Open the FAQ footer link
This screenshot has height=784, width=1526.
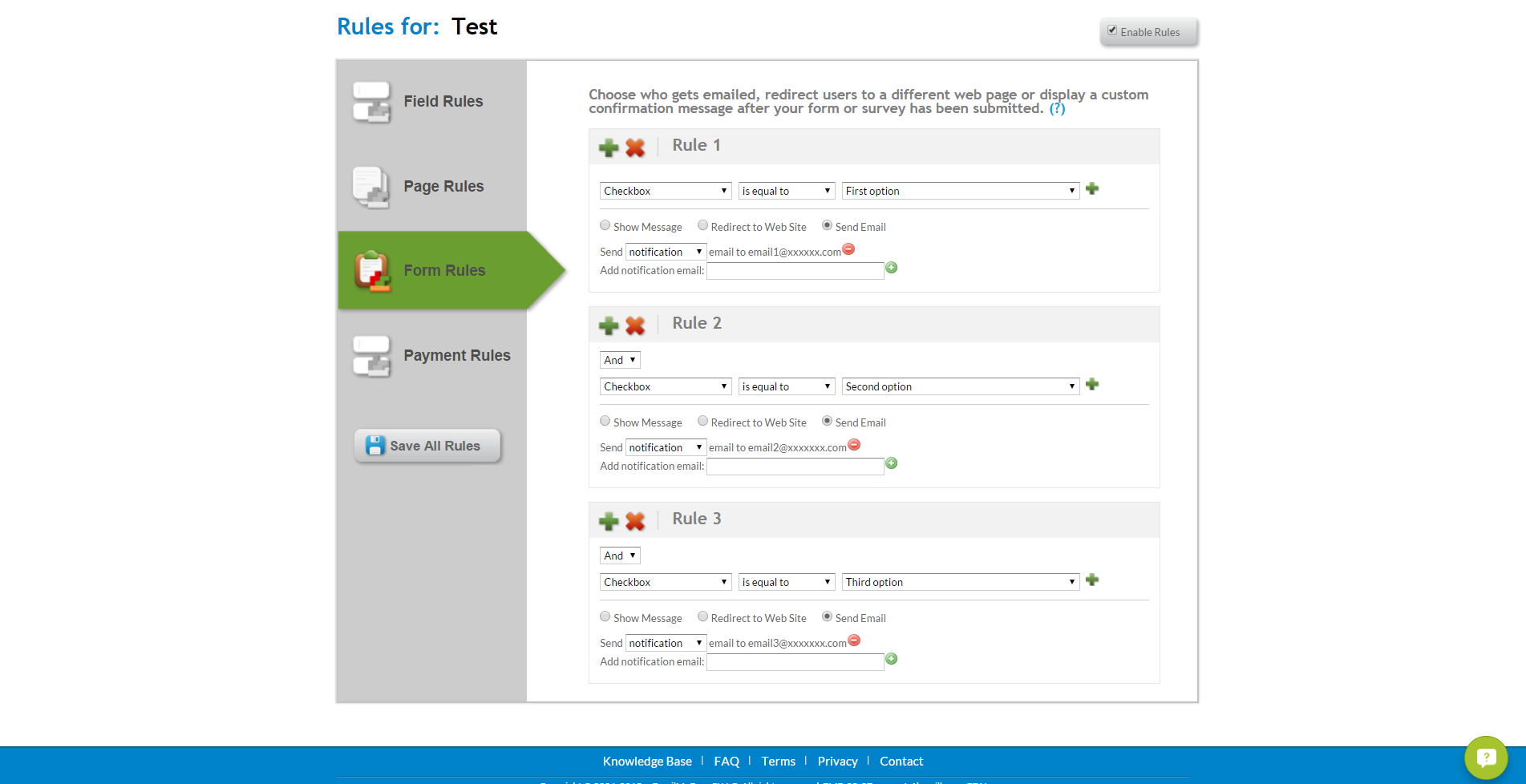coord(727,762)
